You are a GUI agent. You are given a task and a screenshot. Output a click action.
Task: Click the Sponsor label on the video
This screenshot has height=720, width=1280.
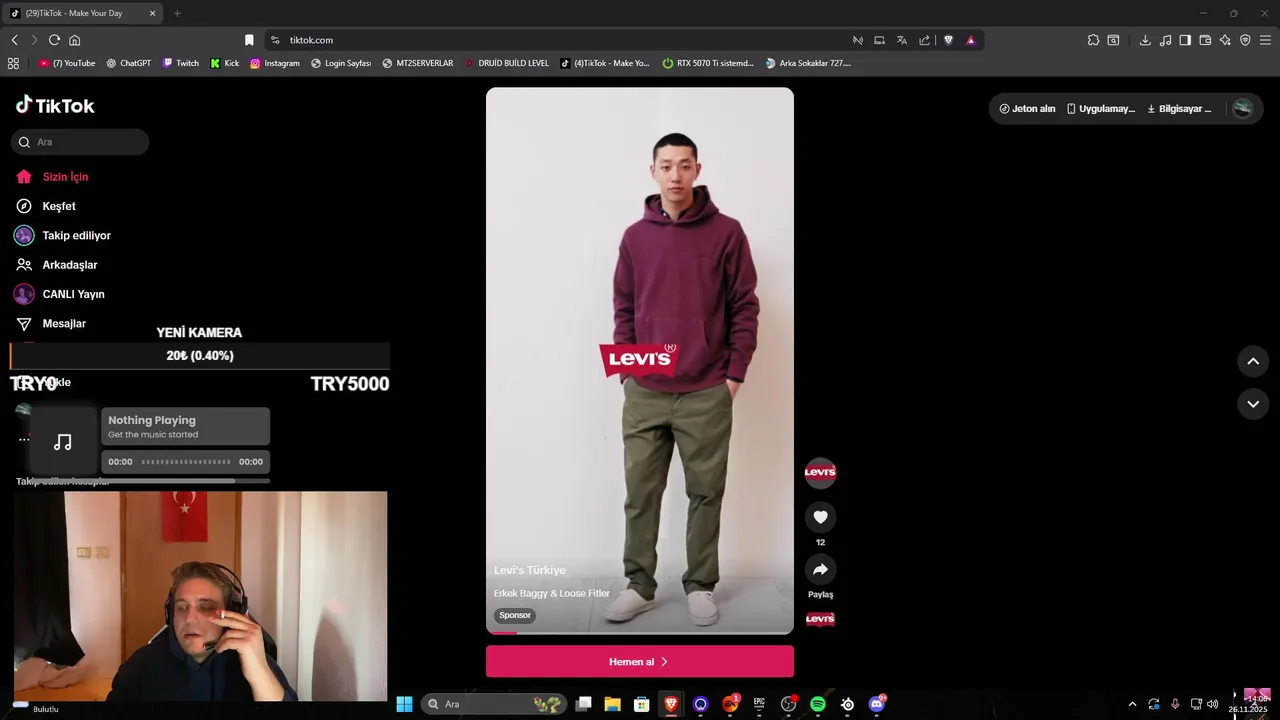515,615
